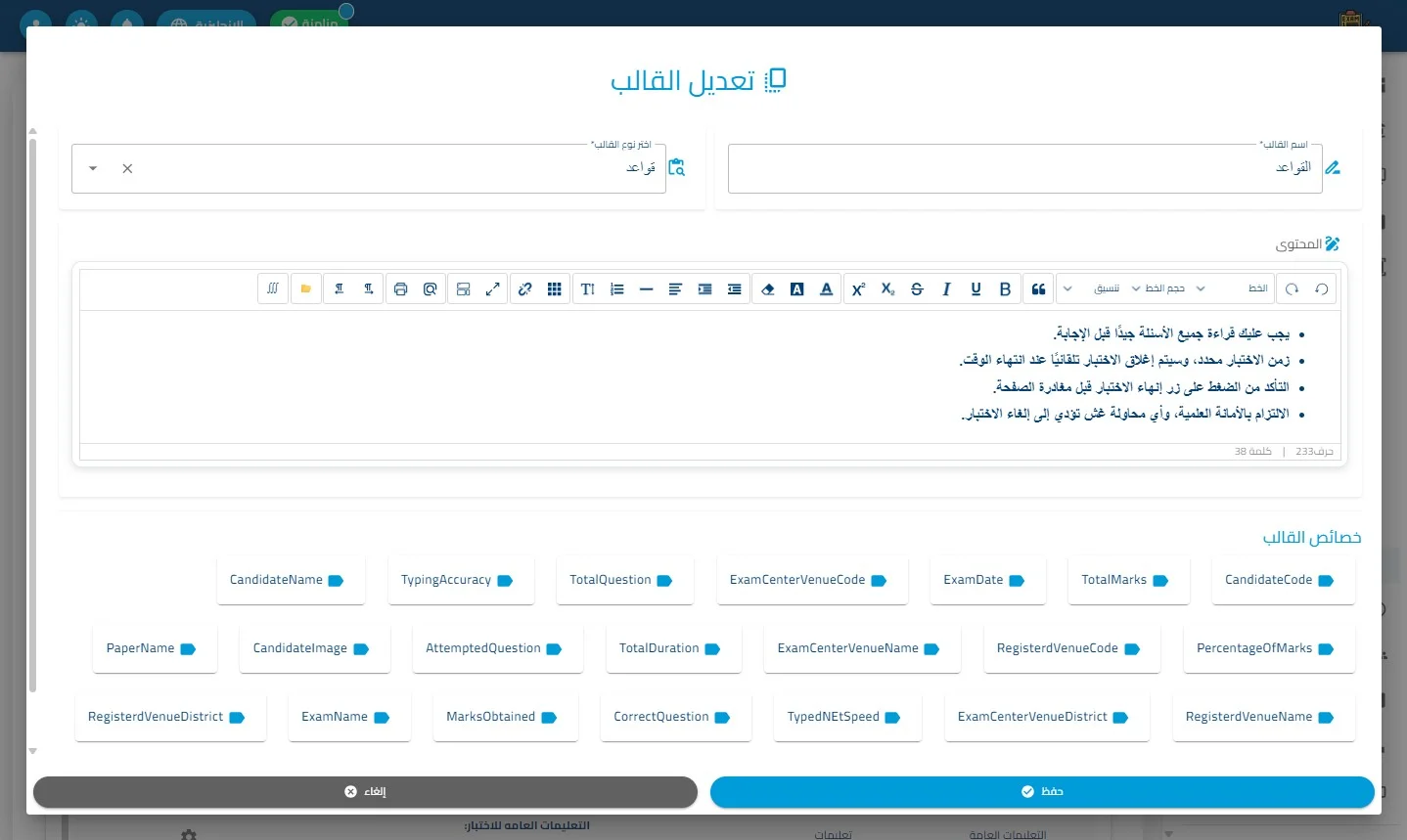Screen dimensions: 1407x840
Task: Click the link insert icon
Action: pyautogui.click(x=525, y=289)
